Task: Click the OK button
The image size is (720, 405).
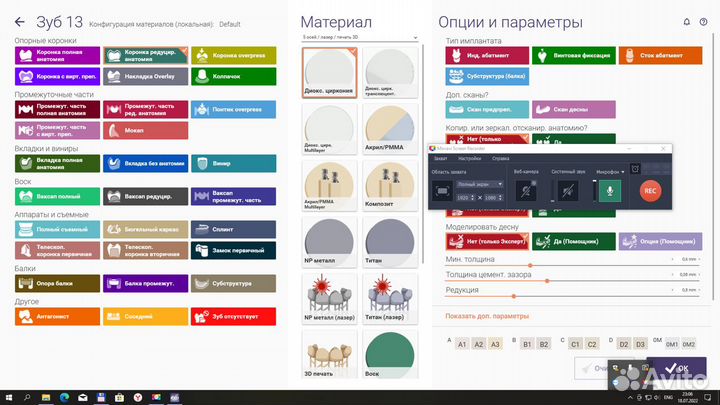Action: [680, 369]
